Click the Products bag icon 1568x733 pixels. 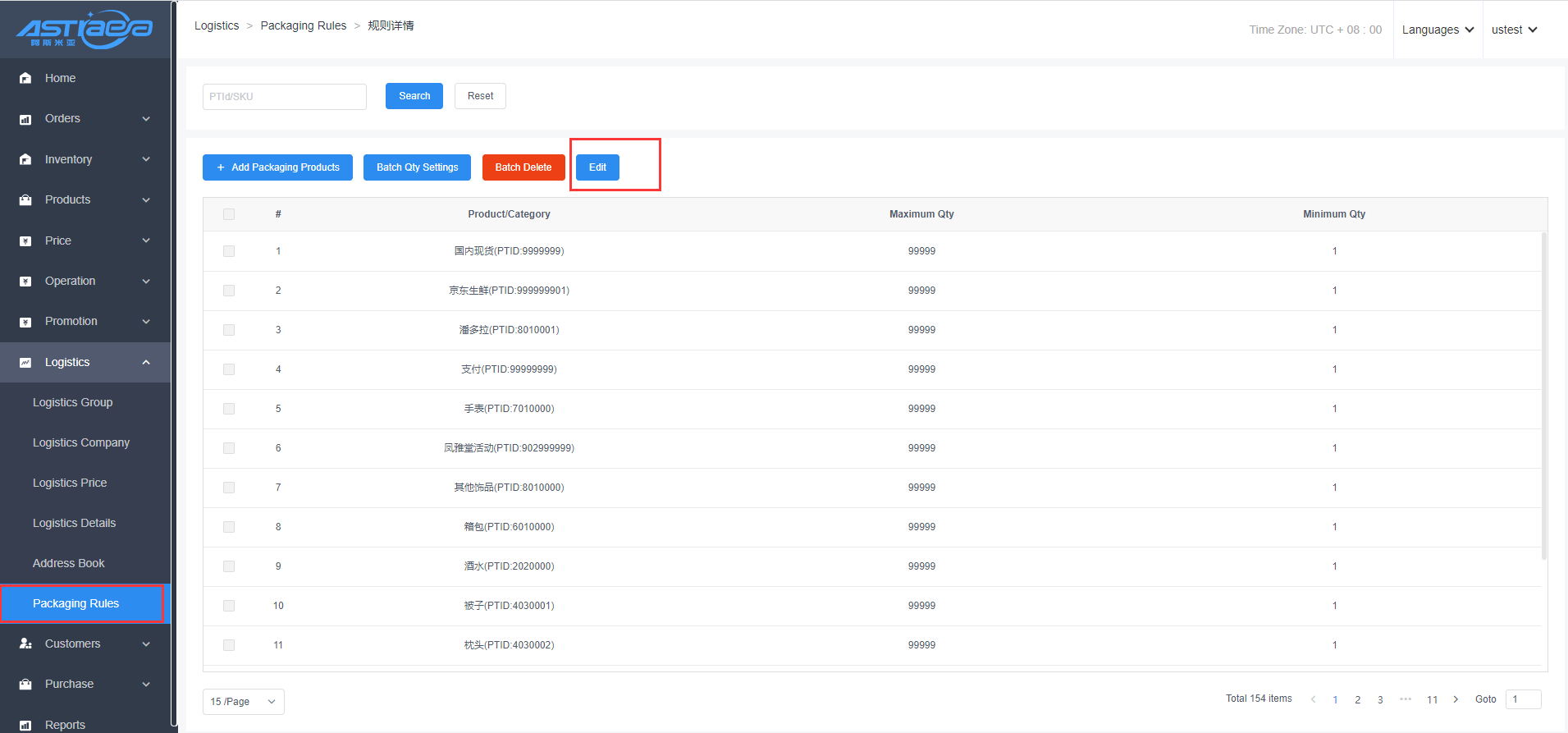[x=25, y=199]
